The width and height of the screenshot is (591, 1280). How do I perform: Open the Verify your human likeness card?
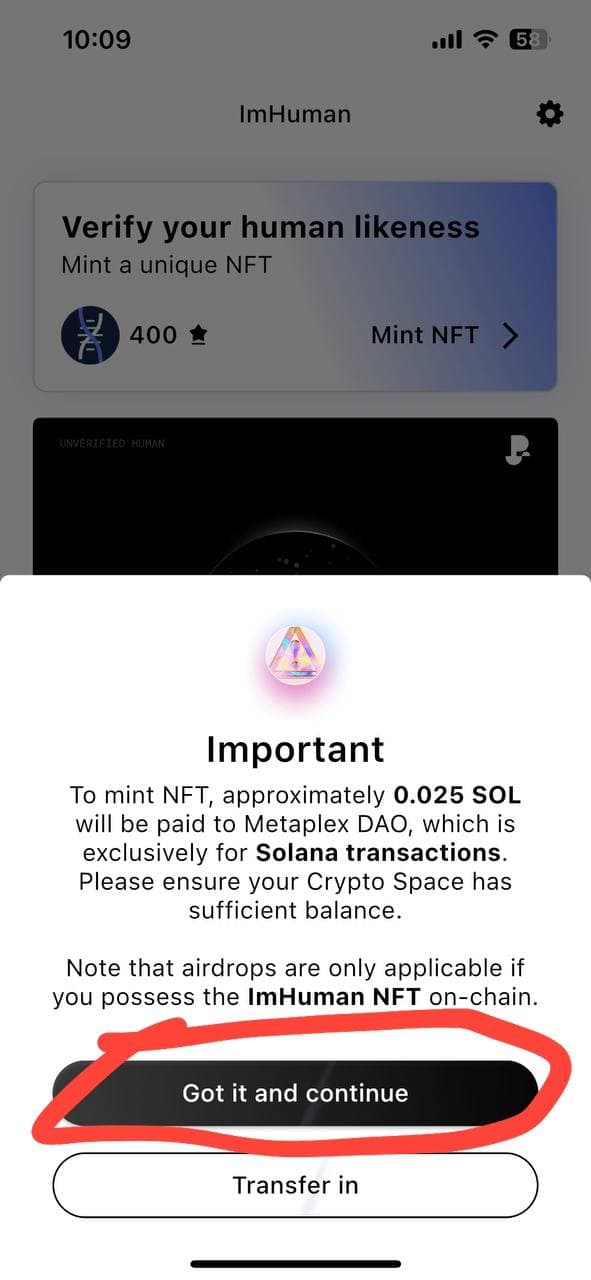295,286
